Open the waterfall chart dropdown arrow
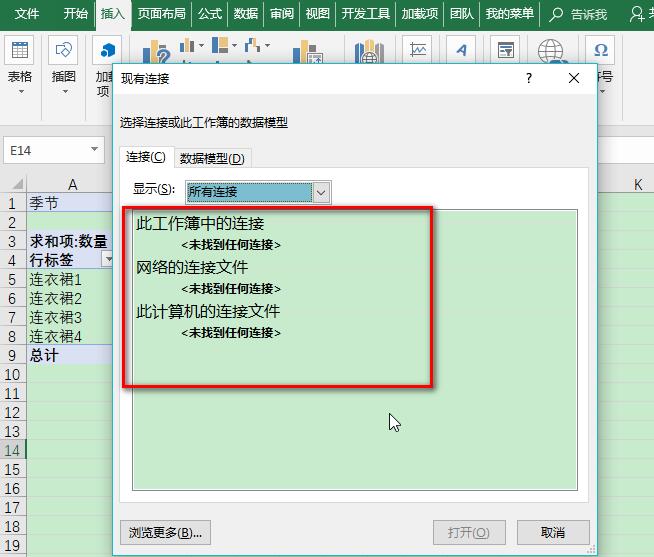 [x=267, y=45]
